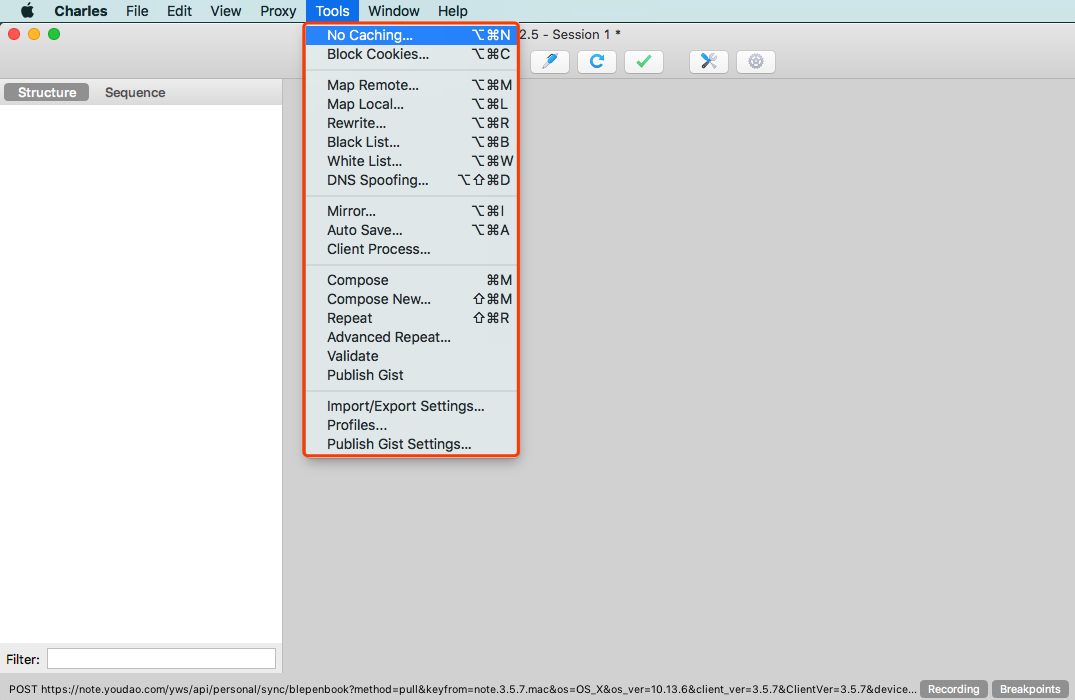Click the green checkmark validate icon
This screenshot has width=1075, height=700.
[x=644, y=62]
